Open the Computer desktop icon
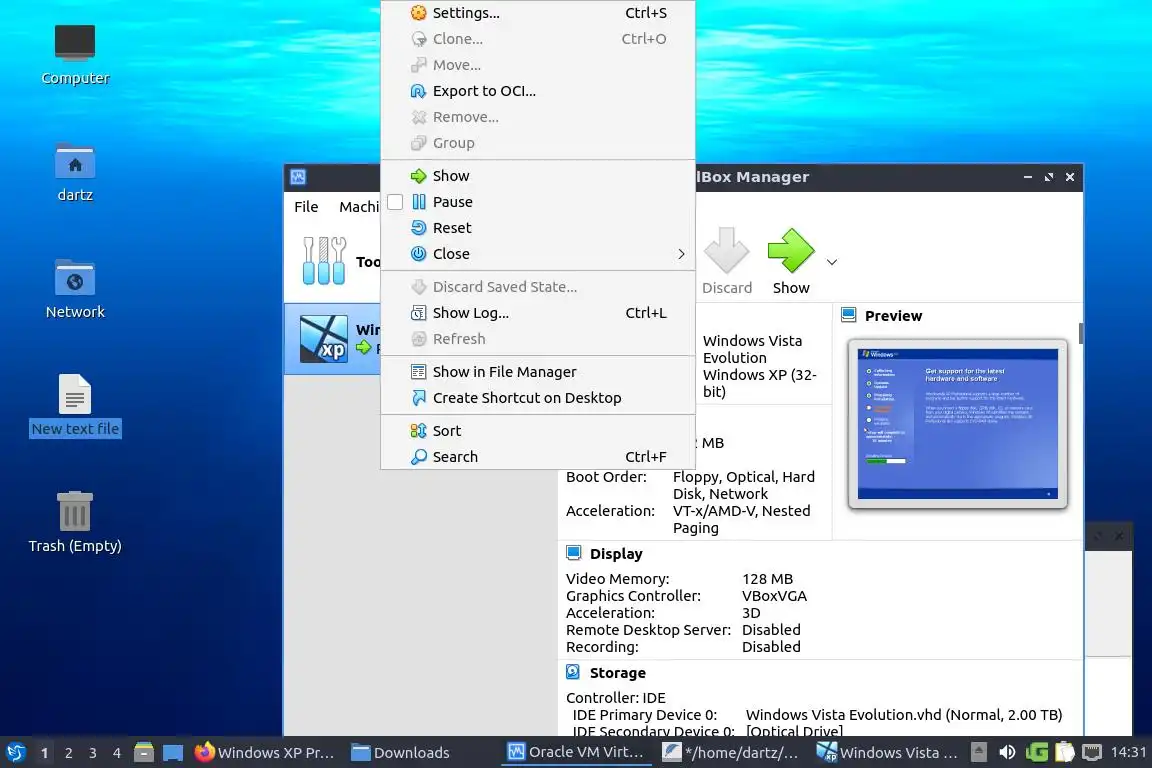The image size is (1152, 768). [x=75, y=54]
